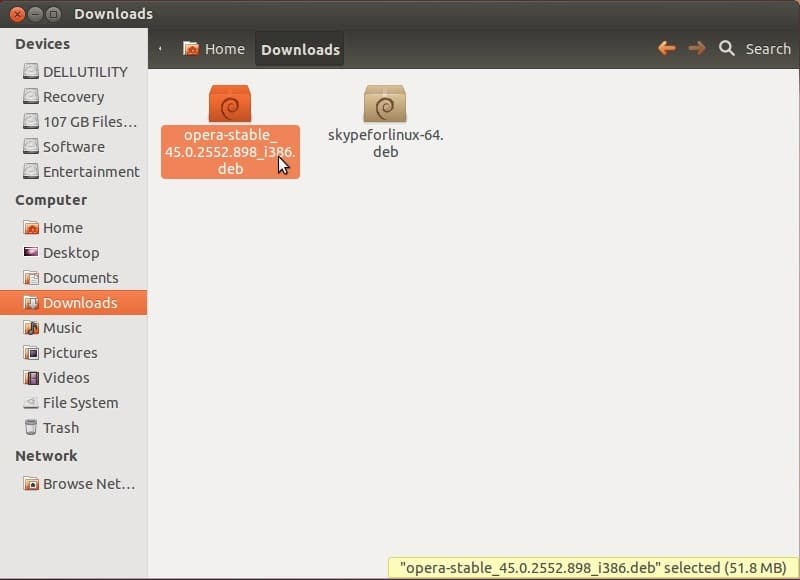
Task: Click the Pictures folder icon in sidebar
Action: [31, 352]
